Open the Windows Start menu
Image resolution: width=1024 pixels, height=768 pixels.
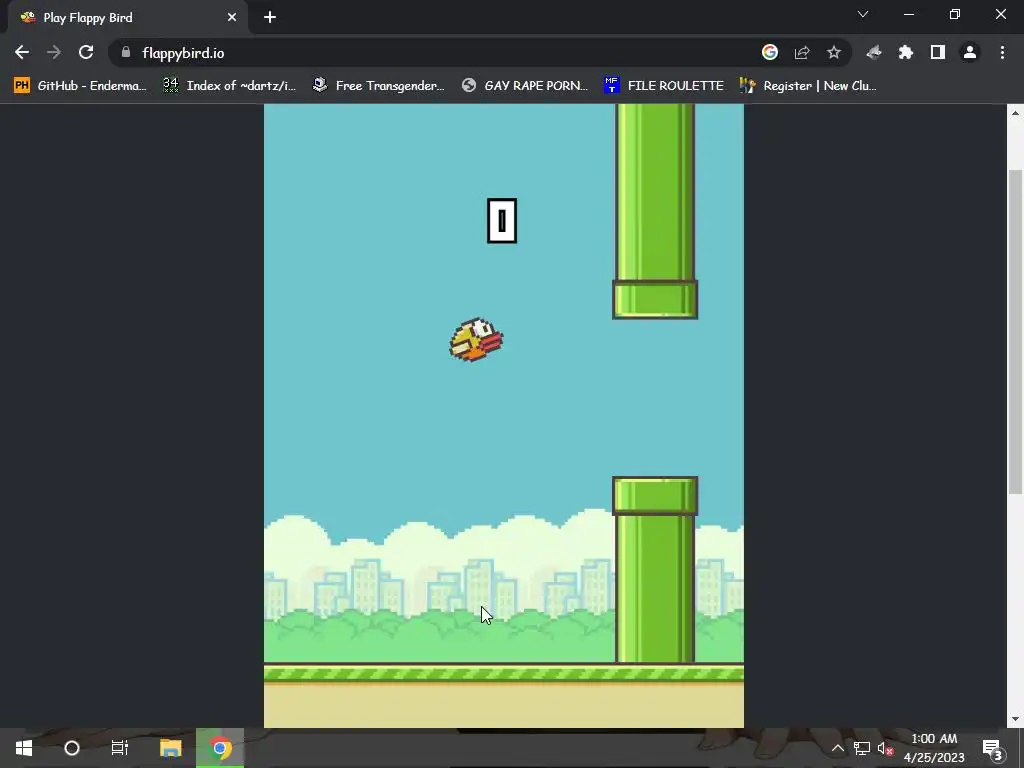click(24, 748)
